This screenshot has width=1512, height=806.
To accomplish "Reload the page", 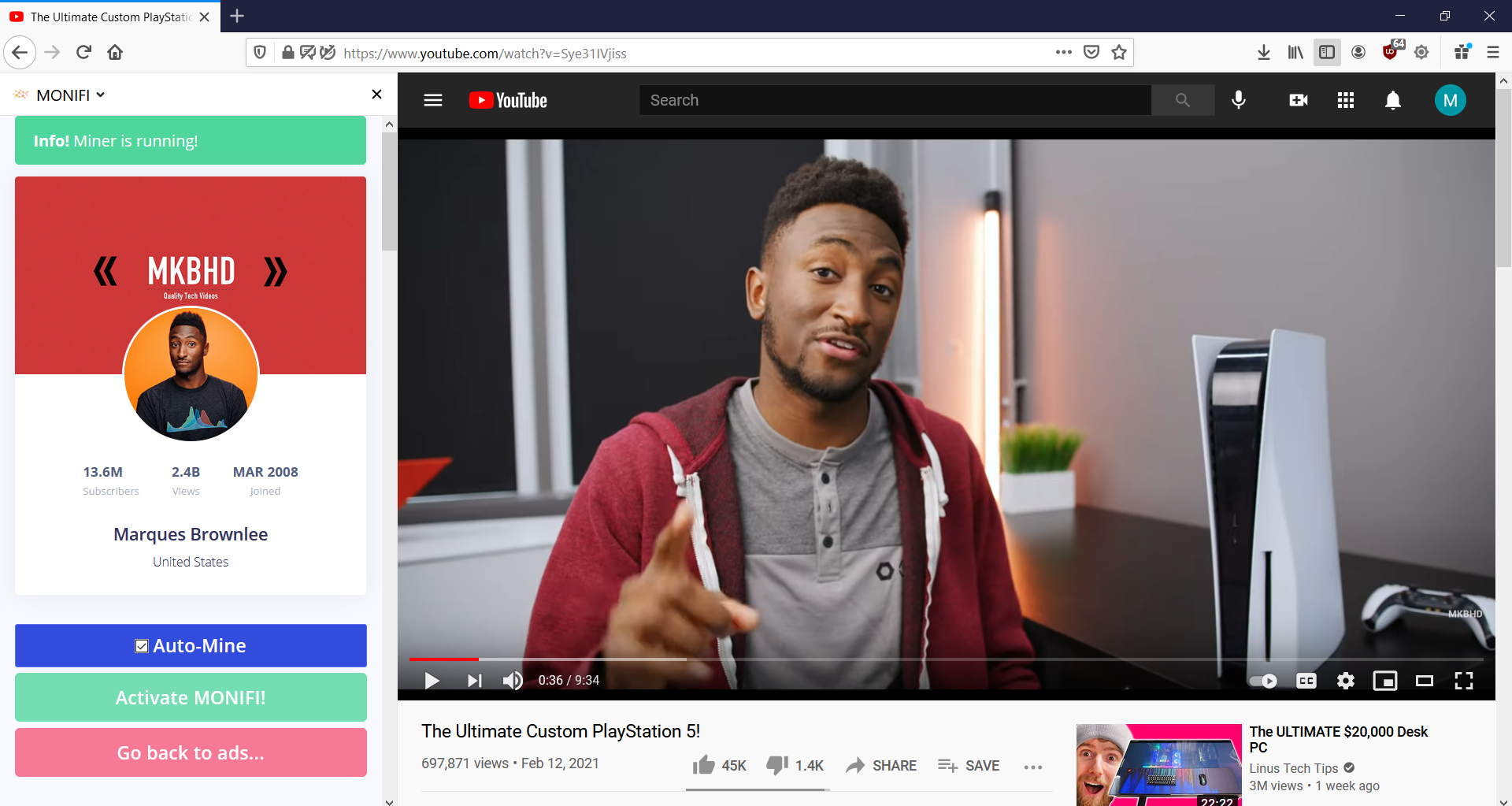I will tap(83, 53).
